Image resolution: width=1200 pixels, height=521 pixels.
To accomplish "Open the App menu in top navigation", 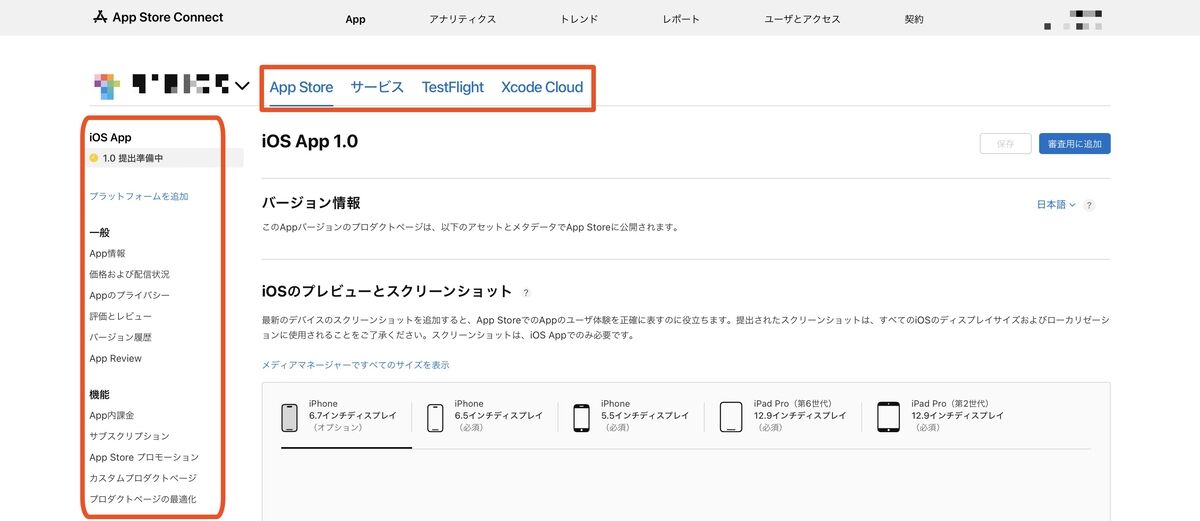I will [355, 19].
